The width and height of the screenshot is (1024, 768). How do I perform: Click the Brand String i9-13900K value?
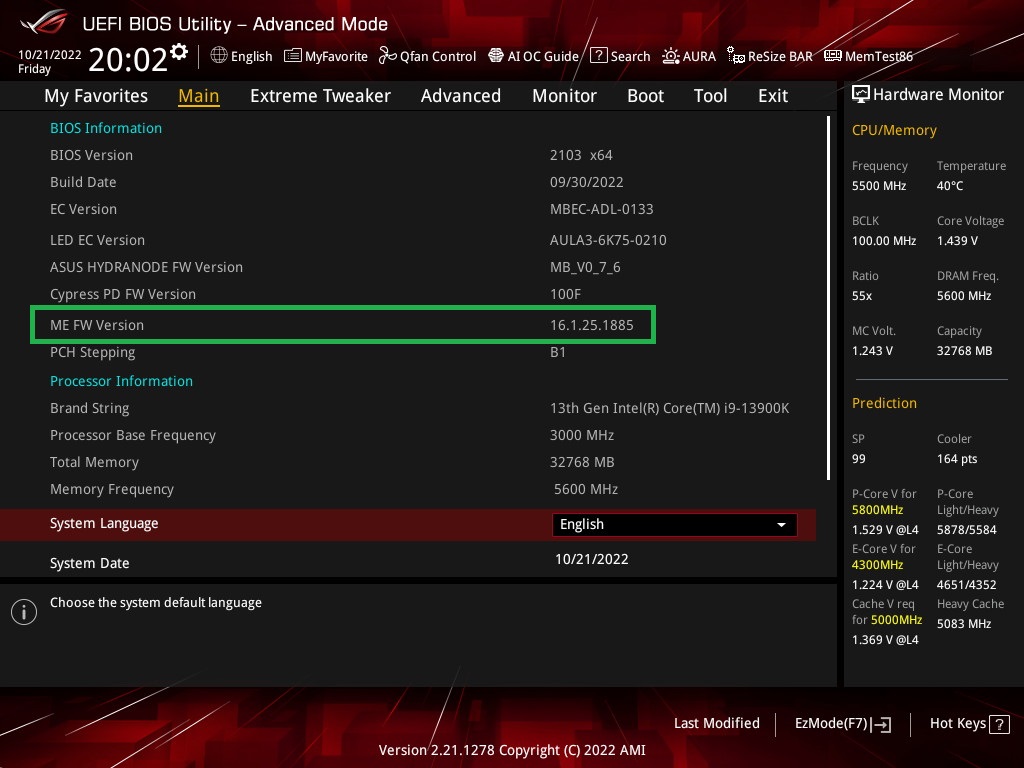pyautogui.click(x=669, y=409)
